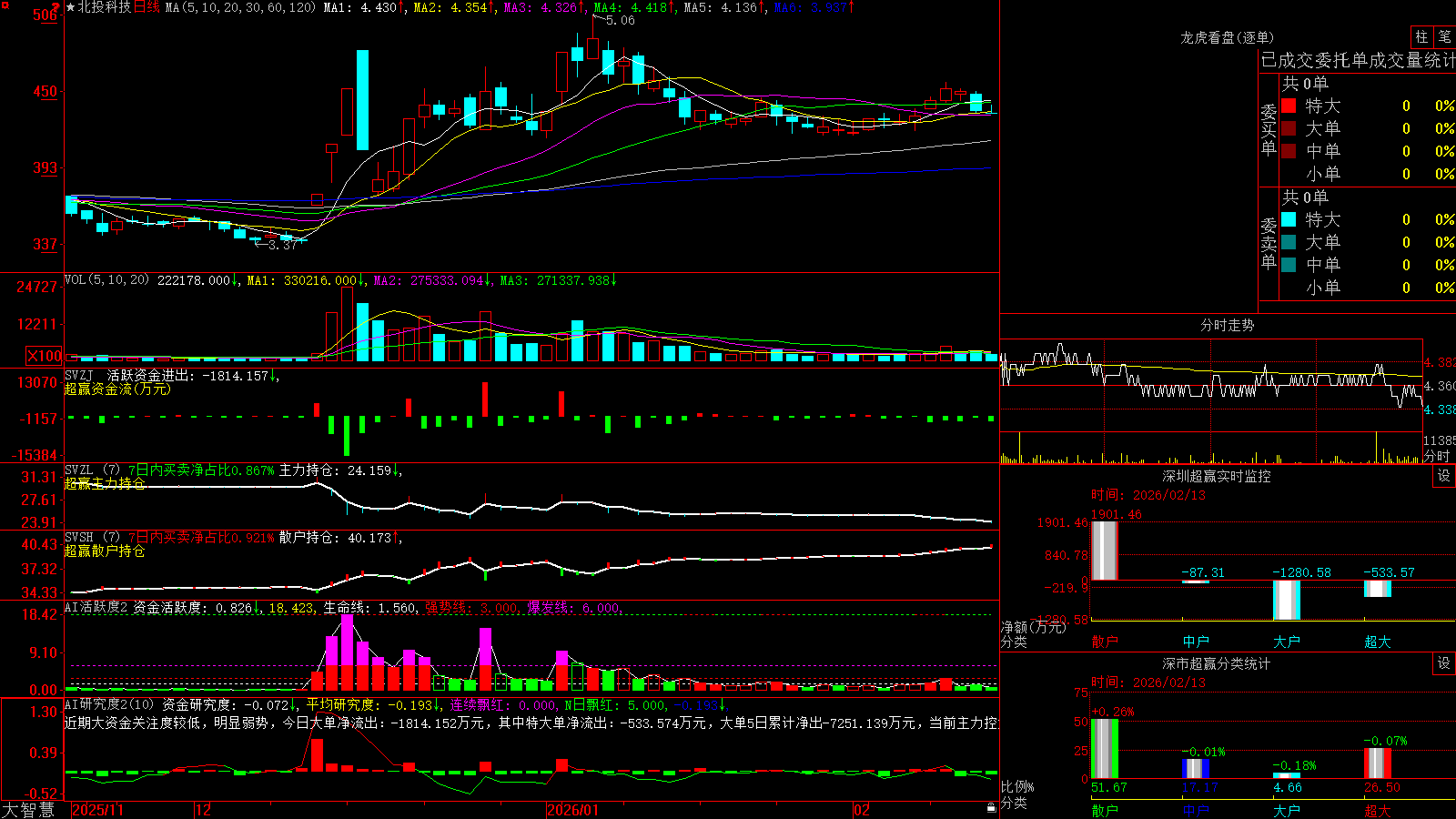Viewport: 1456px width, 819px height.
Task: Click the 超赢主力持仓 legend text
Action: pos(105,483)
